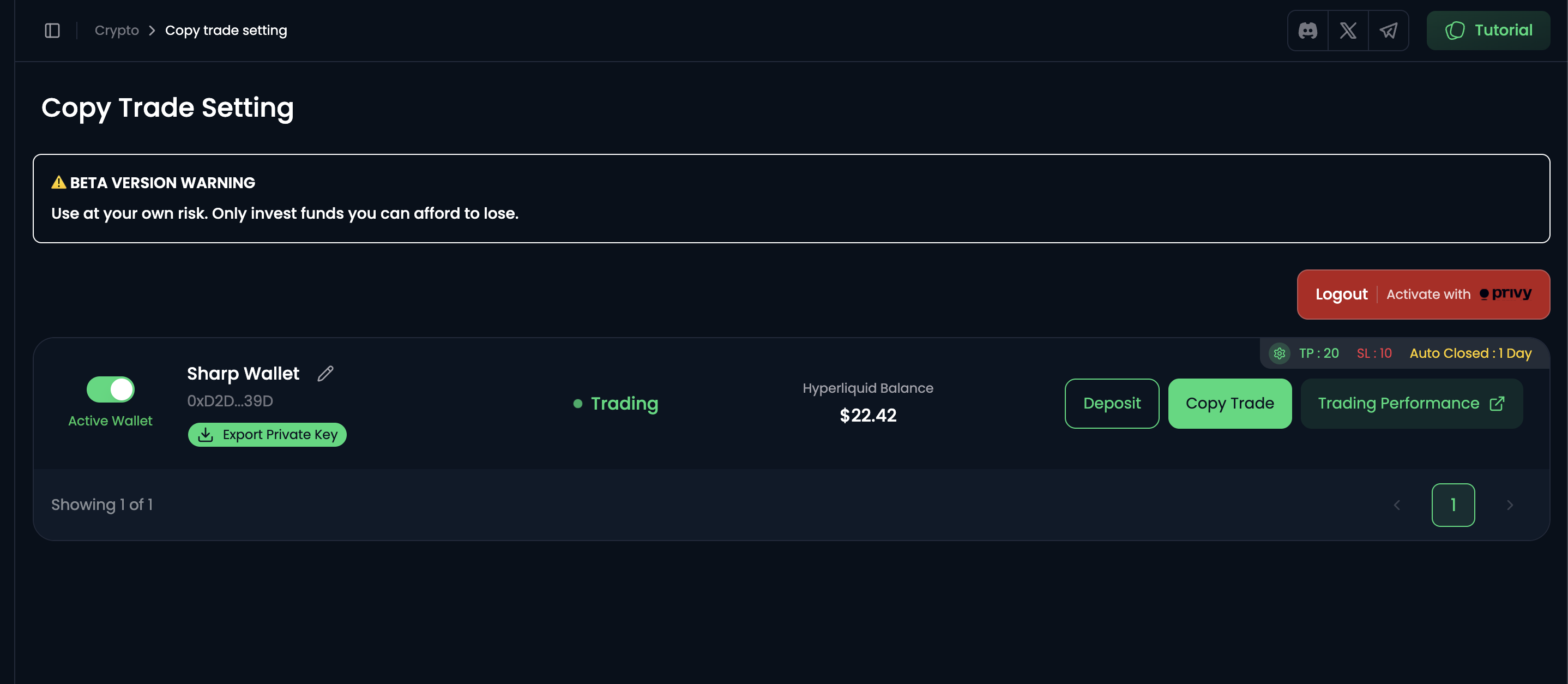Go to the next page chevron
The image size is (1568, 684).
pyautogui.click(x=1510, y=505)
